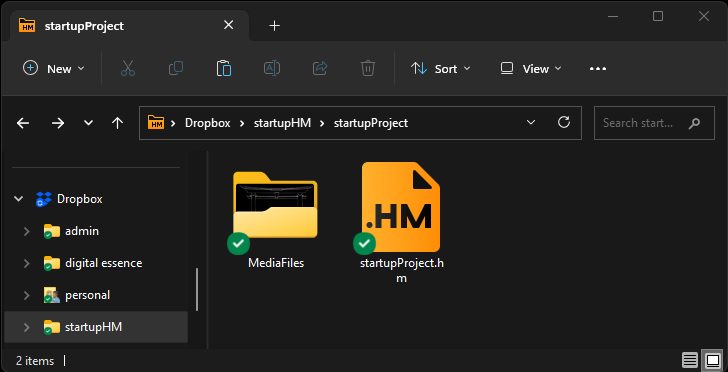Expand the digital essence folder node
Screen dimensions: 728x372
click(x=27, y=263)
